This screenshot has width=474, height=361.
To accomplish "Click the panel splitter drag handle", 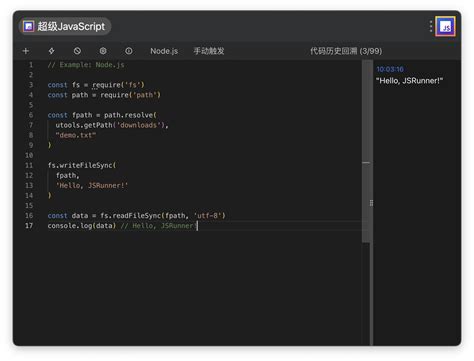I will (x=371, y=203).
